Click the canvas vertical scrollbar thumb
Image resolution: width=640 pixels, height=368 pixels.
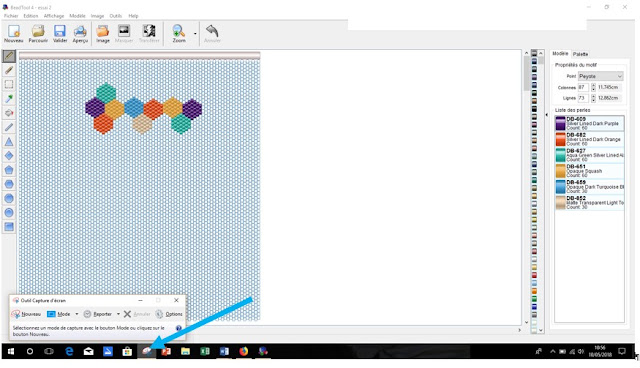527,73
